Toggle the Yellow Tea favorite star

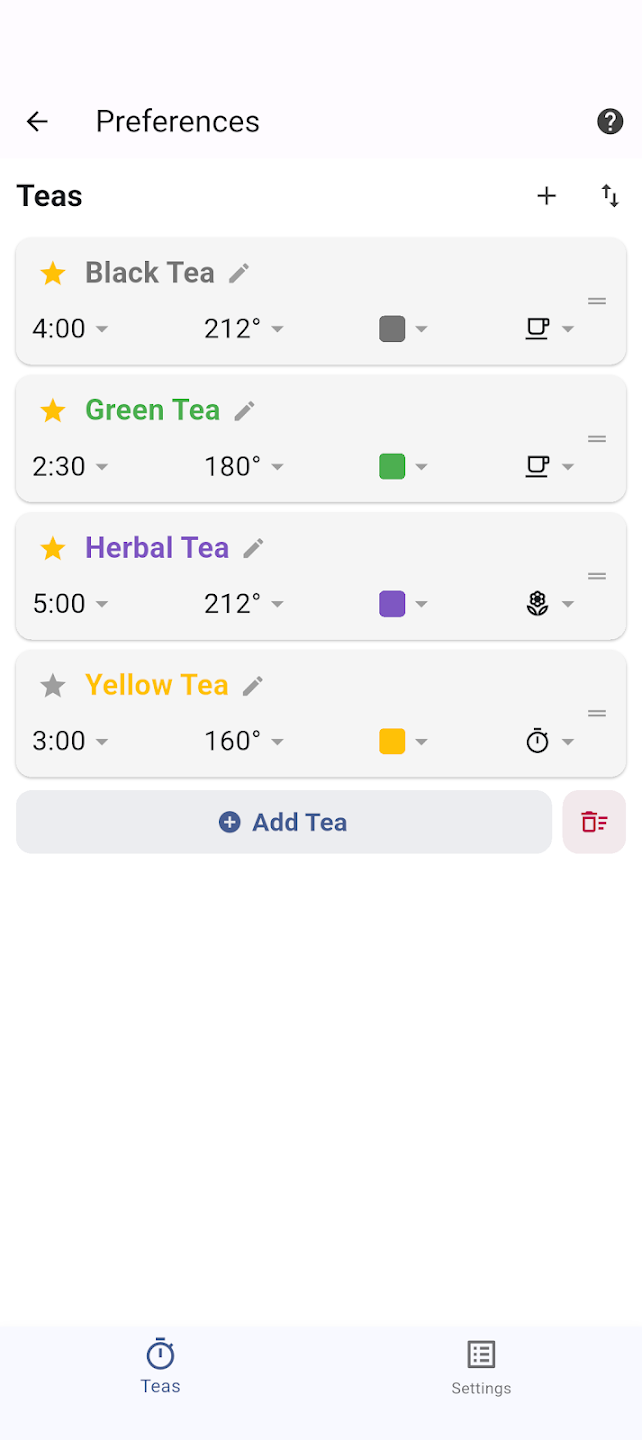(x=53, y=686)
